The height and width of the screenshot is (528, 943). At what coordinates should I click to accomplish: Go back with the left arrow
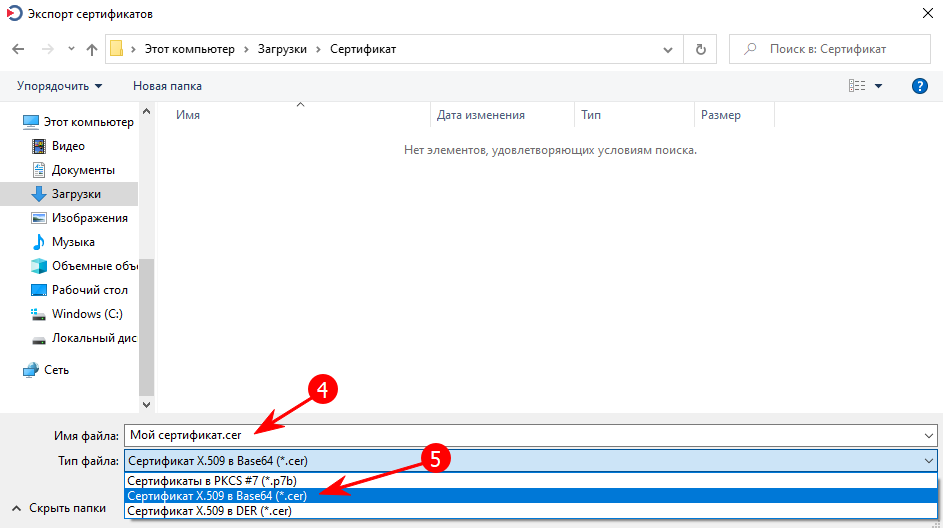click(x=18, y=49)
